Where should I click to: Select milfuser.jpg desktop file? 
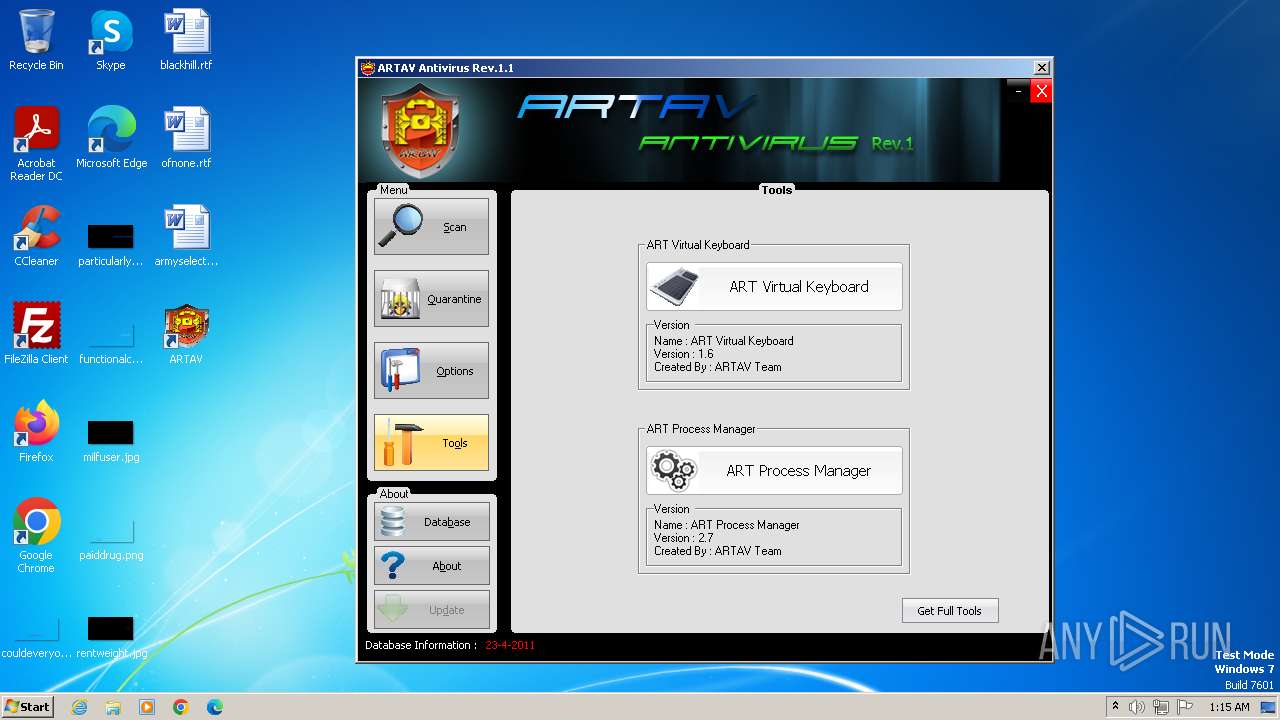pos(111,440)
